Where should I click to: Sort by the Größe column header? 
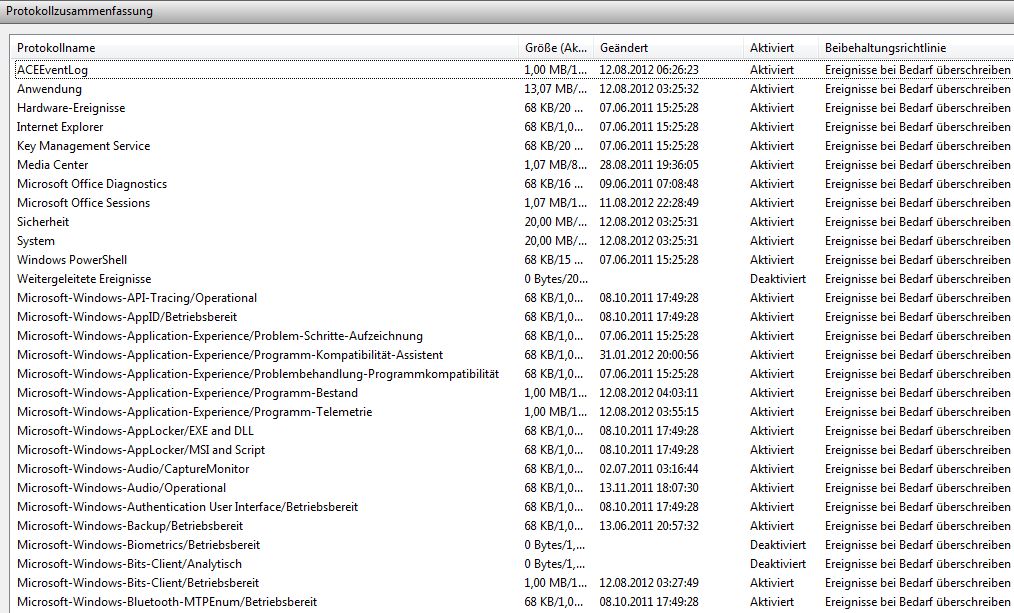click(x=556, y=48)
